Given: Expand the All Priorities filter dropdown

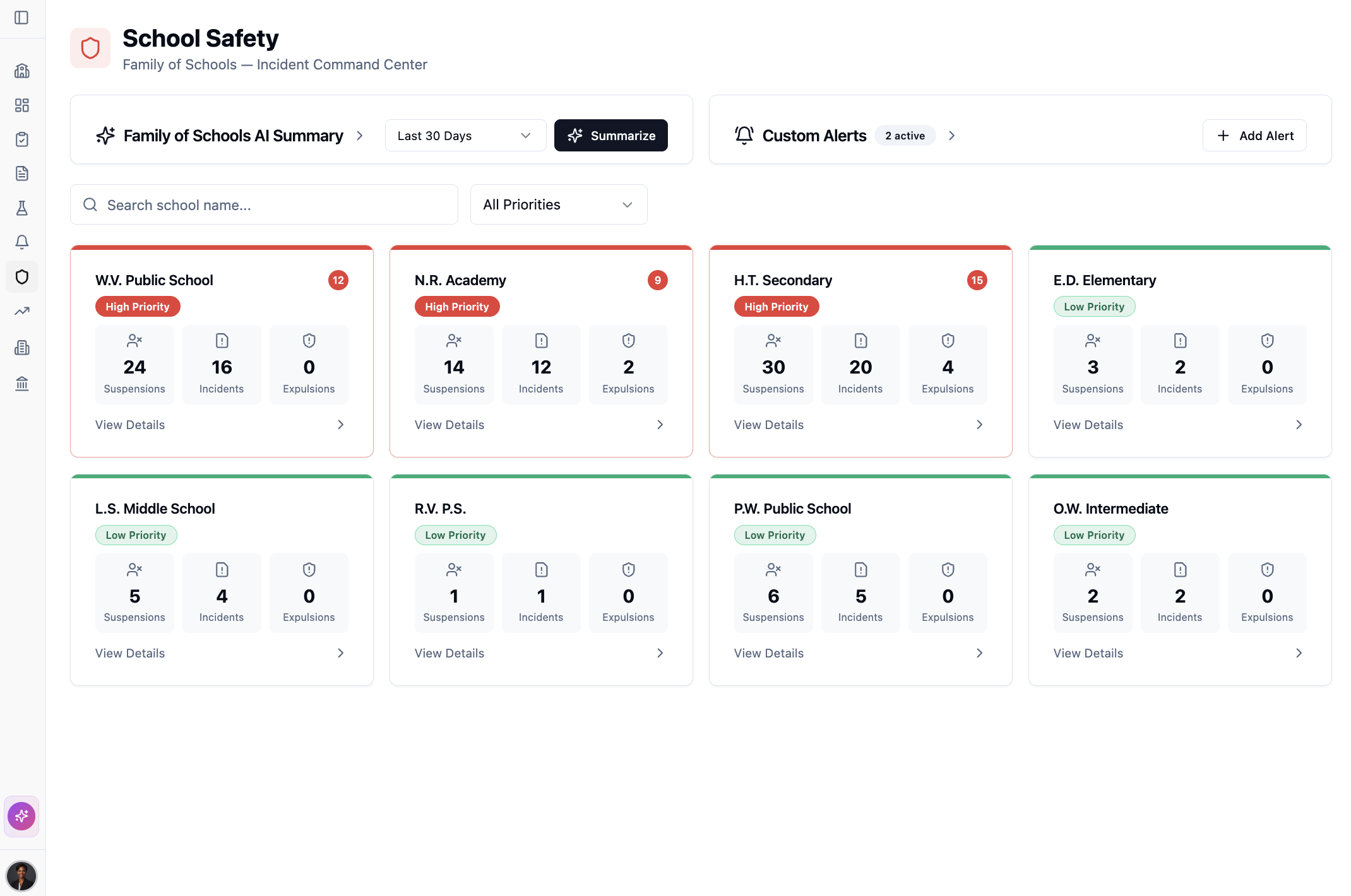Looking at the screenshot, I should tap(558, 204).
